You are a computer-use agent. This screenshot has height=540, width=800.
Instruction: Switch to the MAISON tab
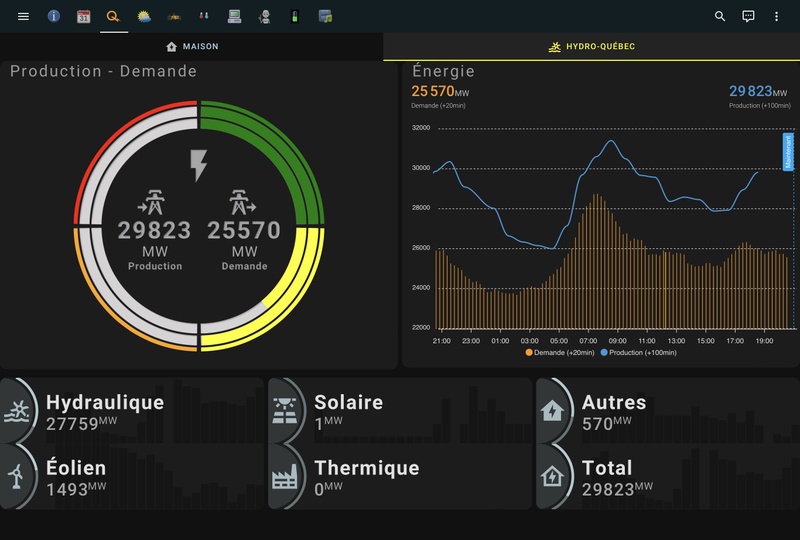[192, 46]
